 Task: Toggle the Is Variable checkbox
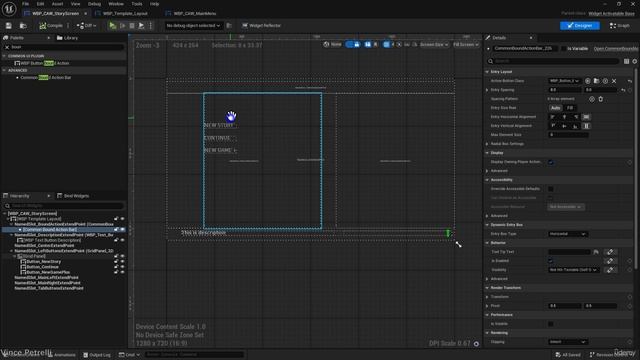click(564, 49)
